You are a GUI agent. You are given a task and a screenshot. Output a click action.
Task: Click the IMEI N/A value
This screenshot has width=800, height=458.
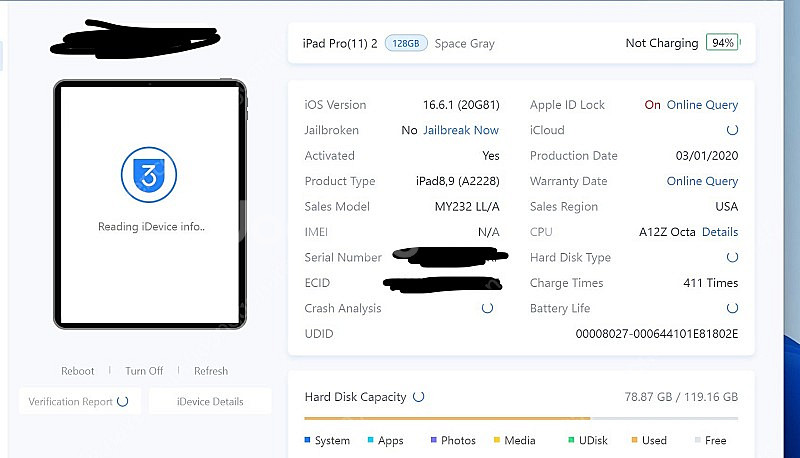tap(489, 232)
